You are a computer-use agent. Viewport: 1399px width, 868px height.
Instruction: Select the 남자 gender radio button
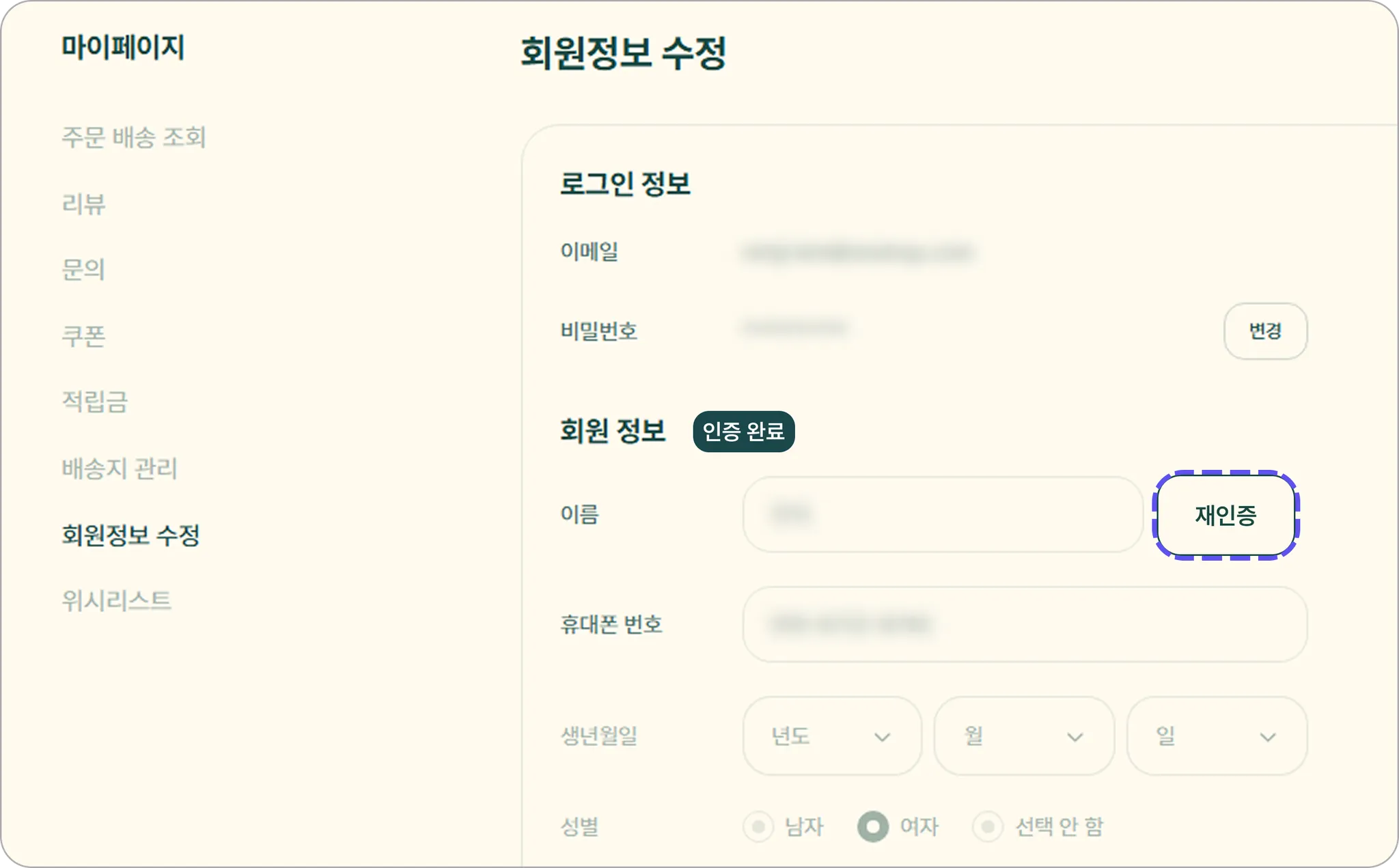coord(758,827)
